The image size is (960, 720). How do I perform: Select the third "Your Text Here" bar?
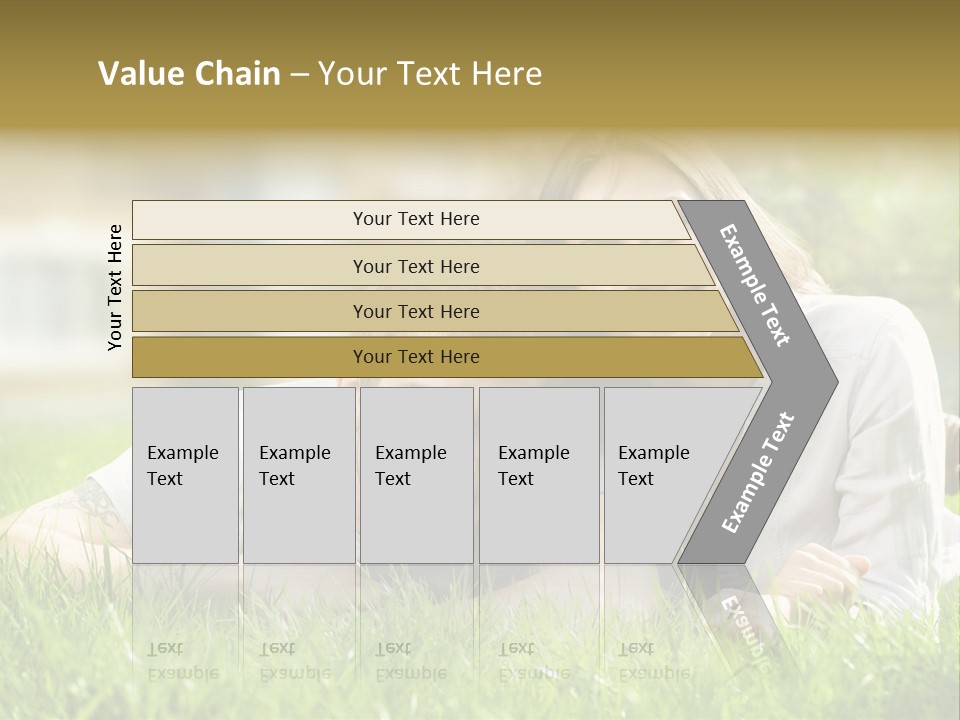[x=415, y=311]
